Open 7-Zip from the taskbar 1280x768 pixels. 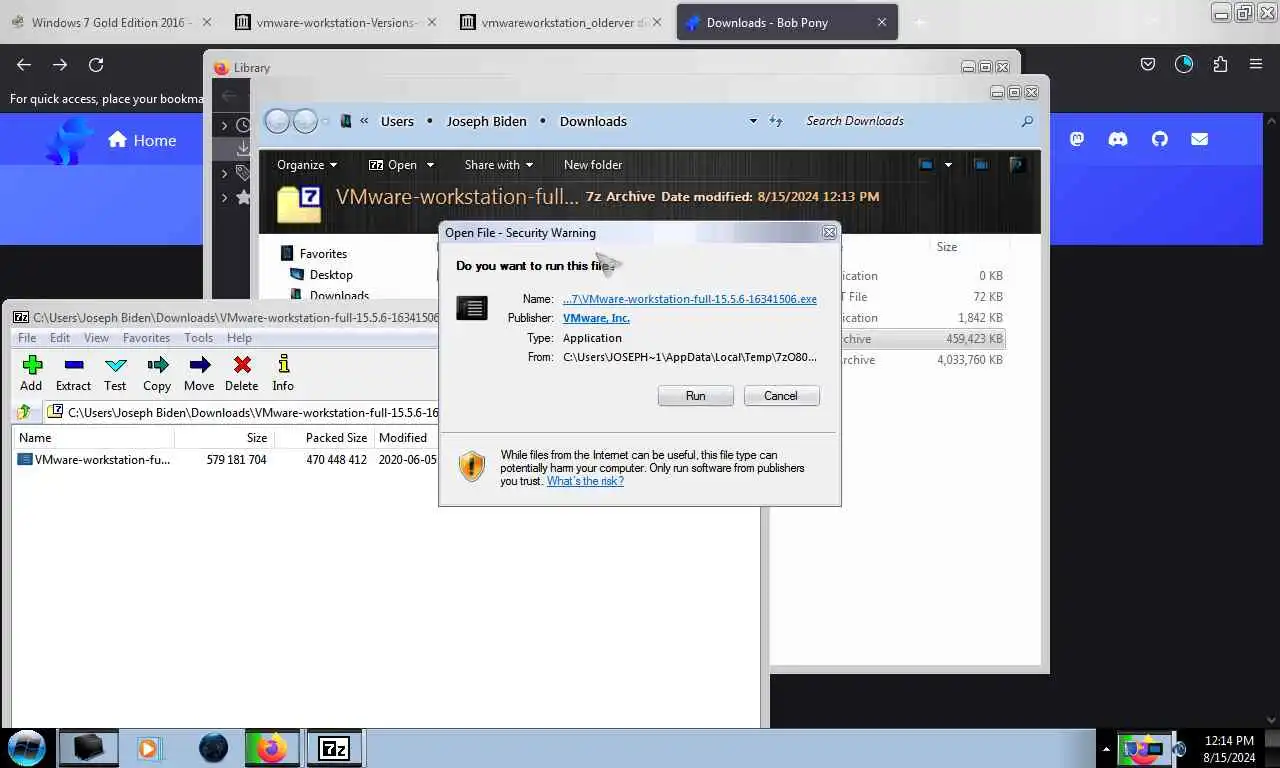(x=333, y=747)
